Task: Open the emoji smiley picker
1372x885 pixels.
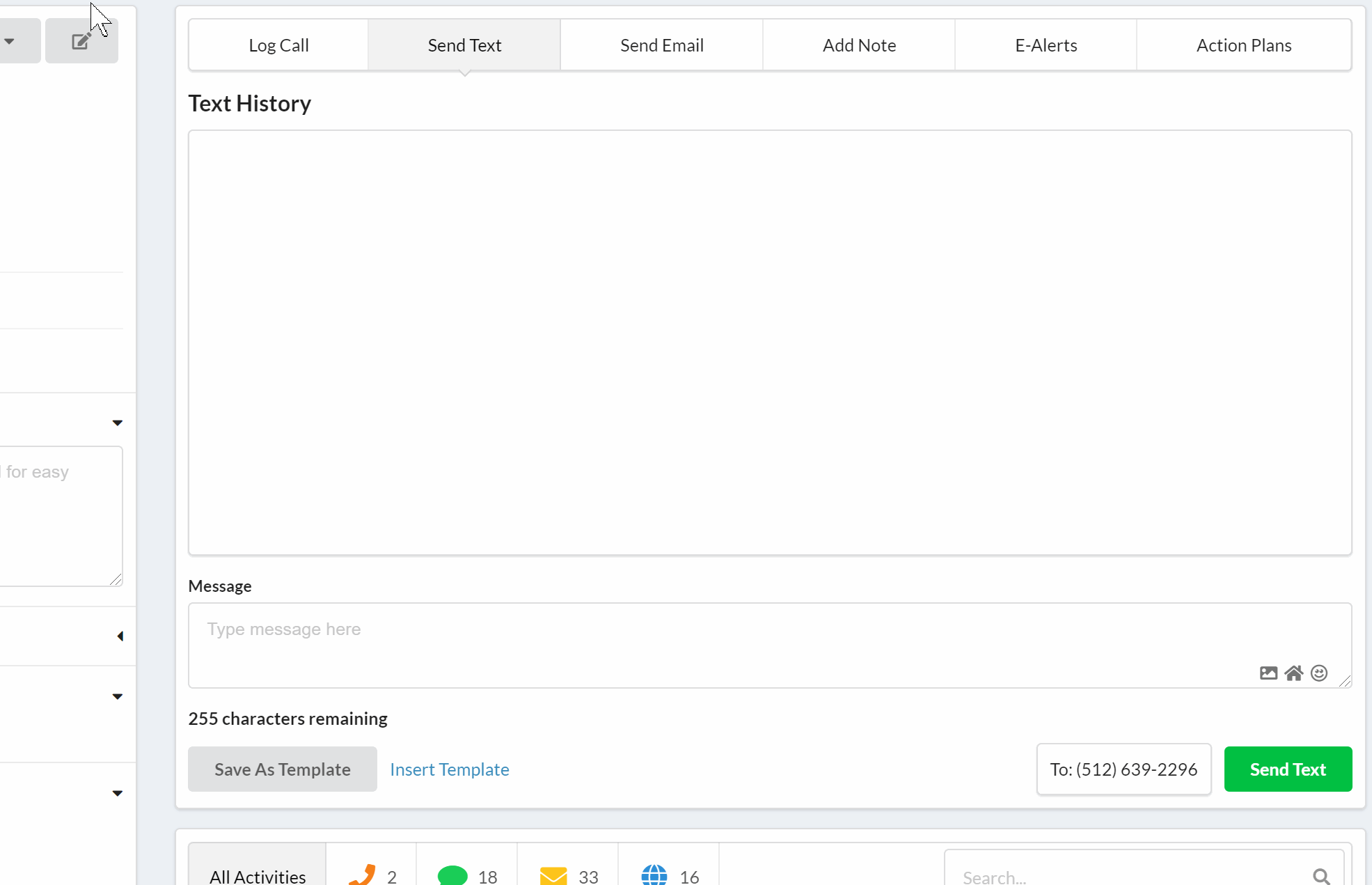Action: click(x=1318, y=673)
